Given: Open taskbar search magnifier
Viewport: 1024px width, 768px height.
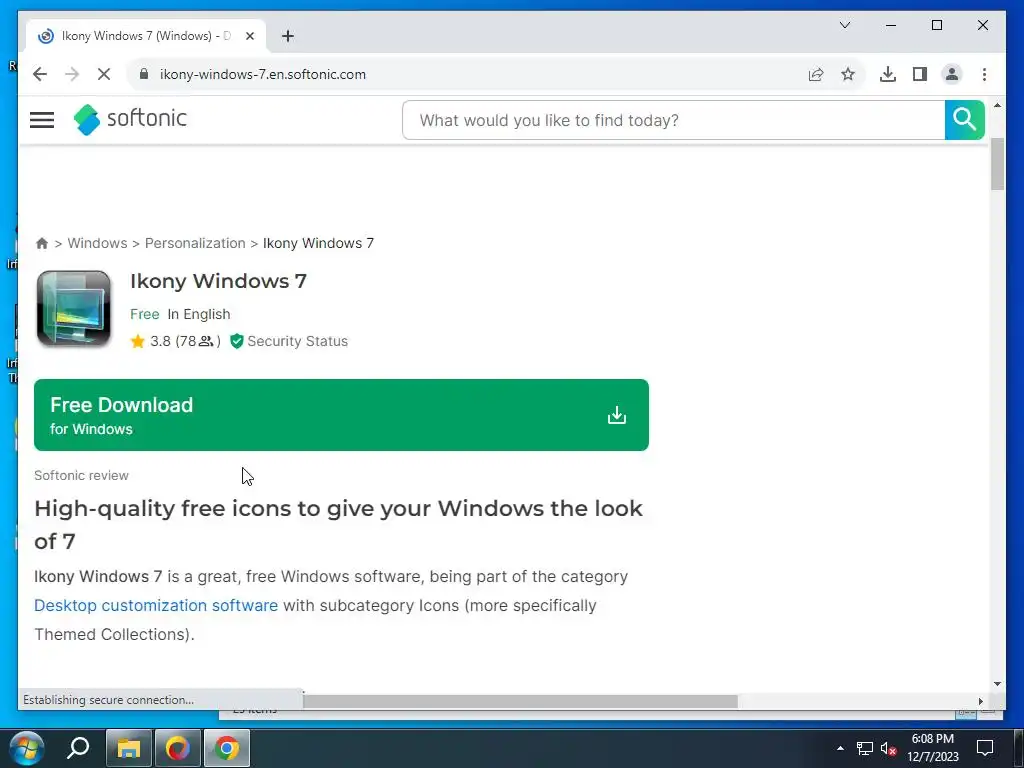Looking at the screenshot, I should point(78,748).
